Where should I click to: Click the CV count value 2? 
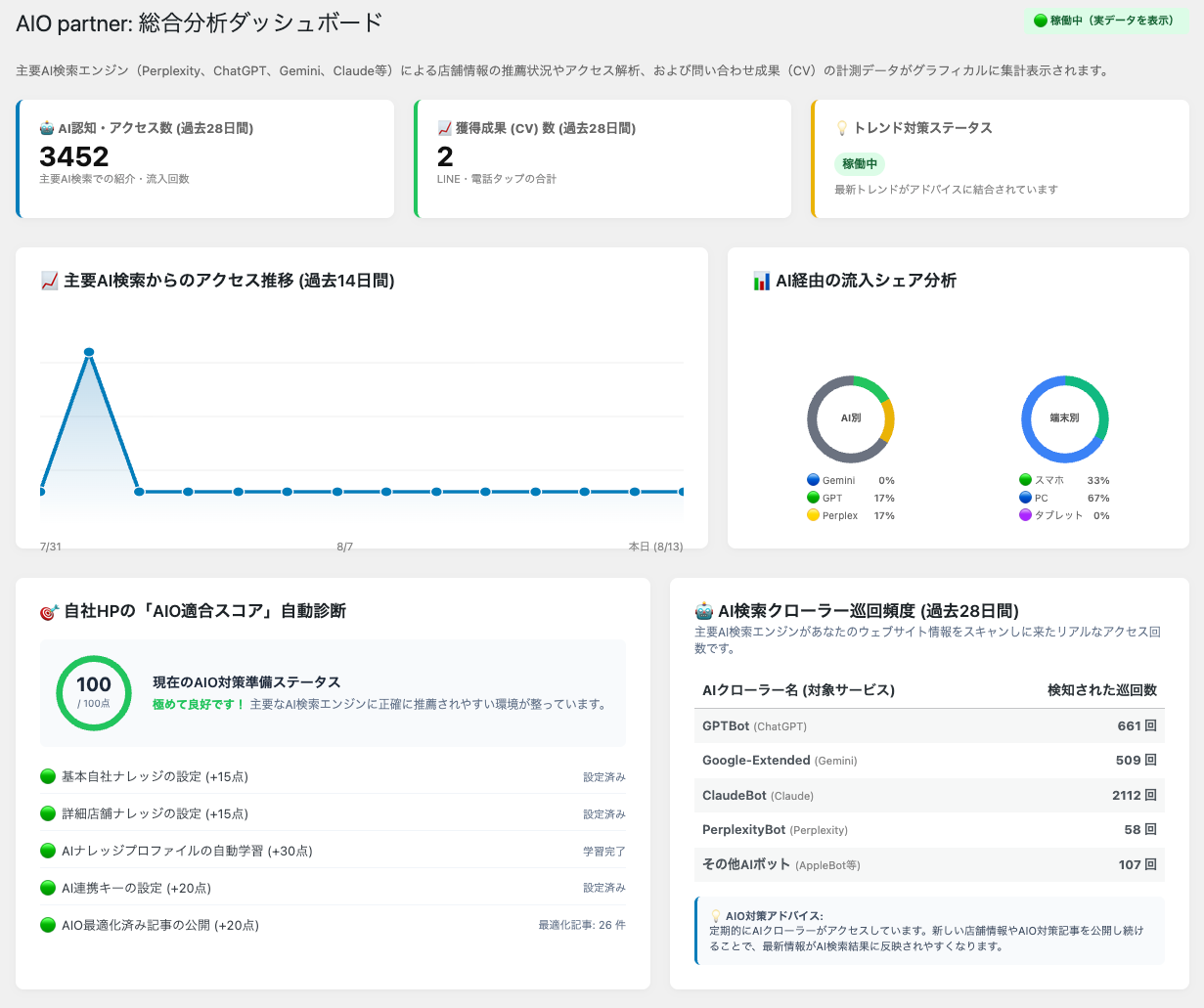[x=445, y=156]
